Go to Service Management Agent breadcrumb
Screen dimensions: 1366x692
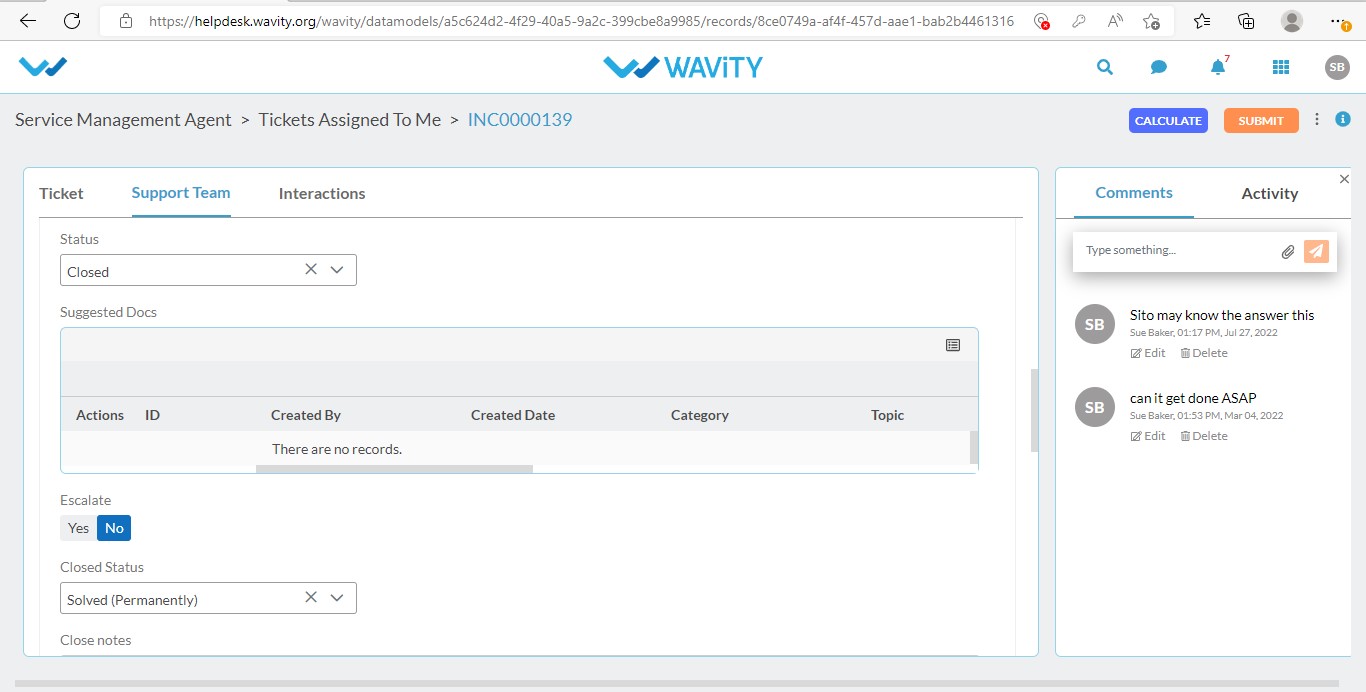click(x=123, y=120)
